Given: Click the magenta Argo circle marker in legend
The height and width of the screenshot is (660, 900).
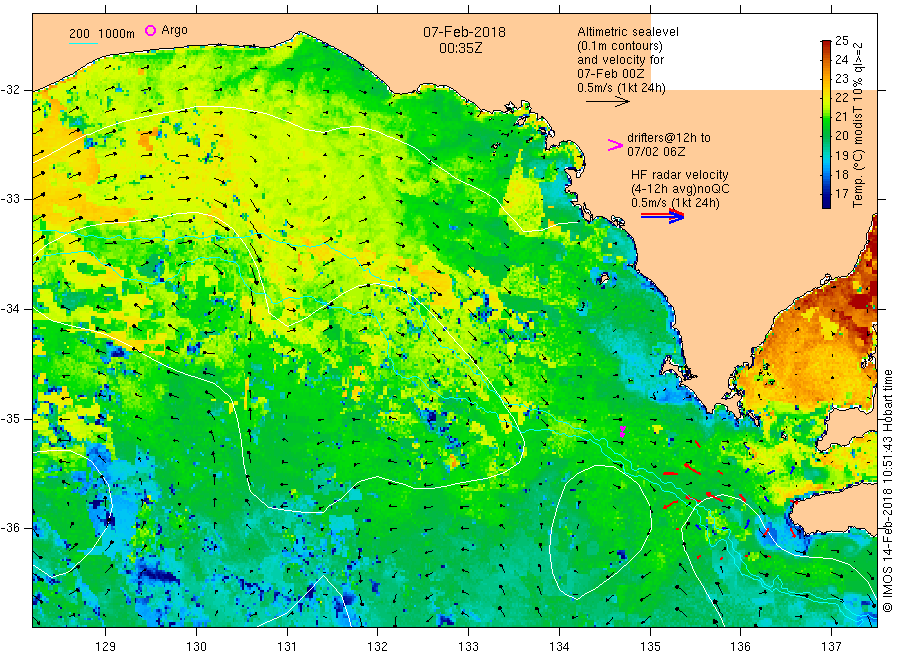Looking at the screenshot, I should coord(150,30).
